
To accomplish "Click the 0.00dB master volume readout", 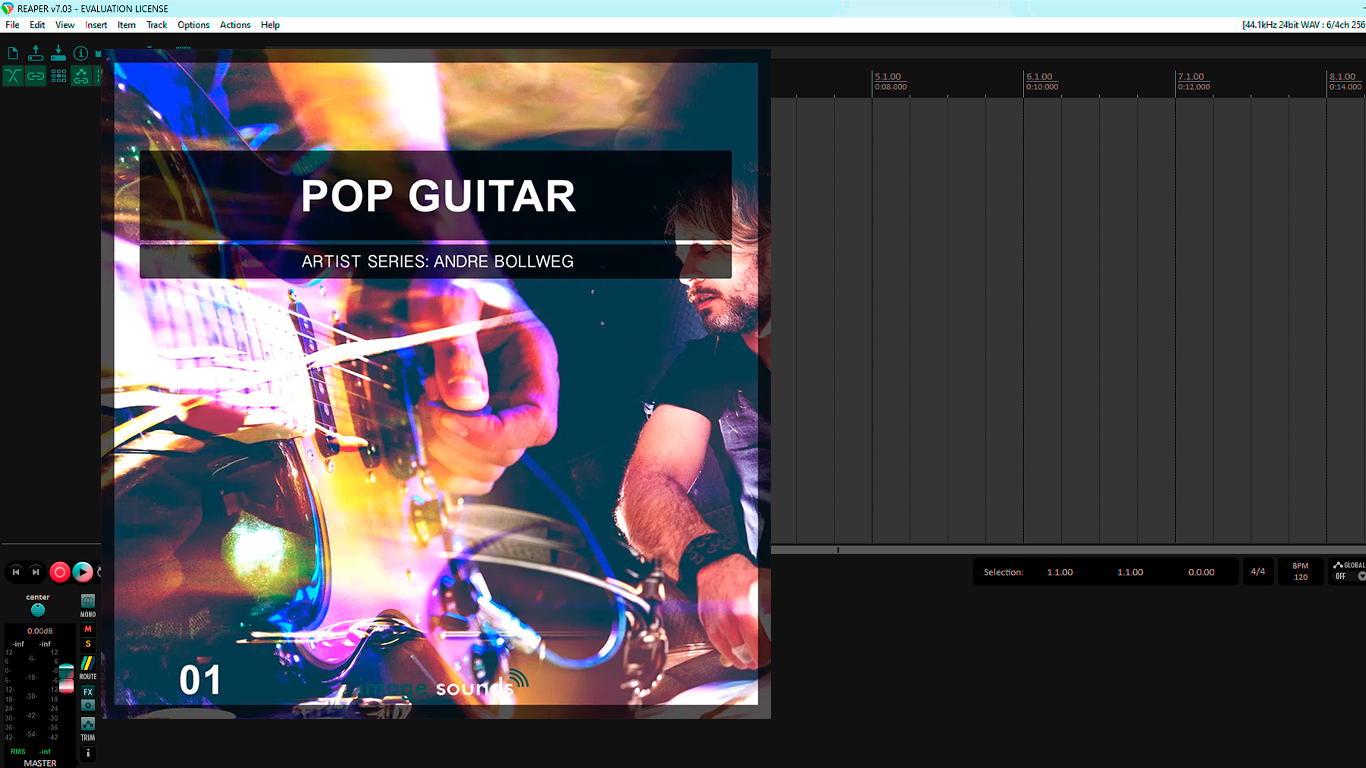I will coord(40,631).
